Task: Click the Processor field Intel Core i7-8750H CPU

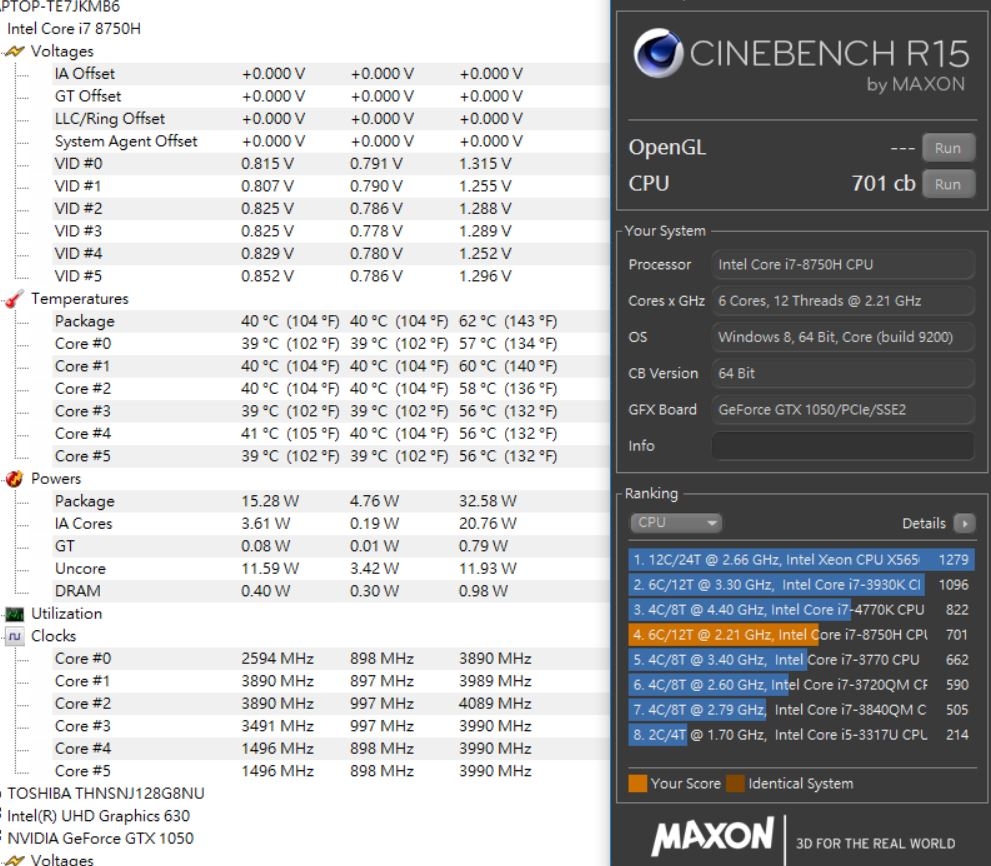Action: coord(842,264)
